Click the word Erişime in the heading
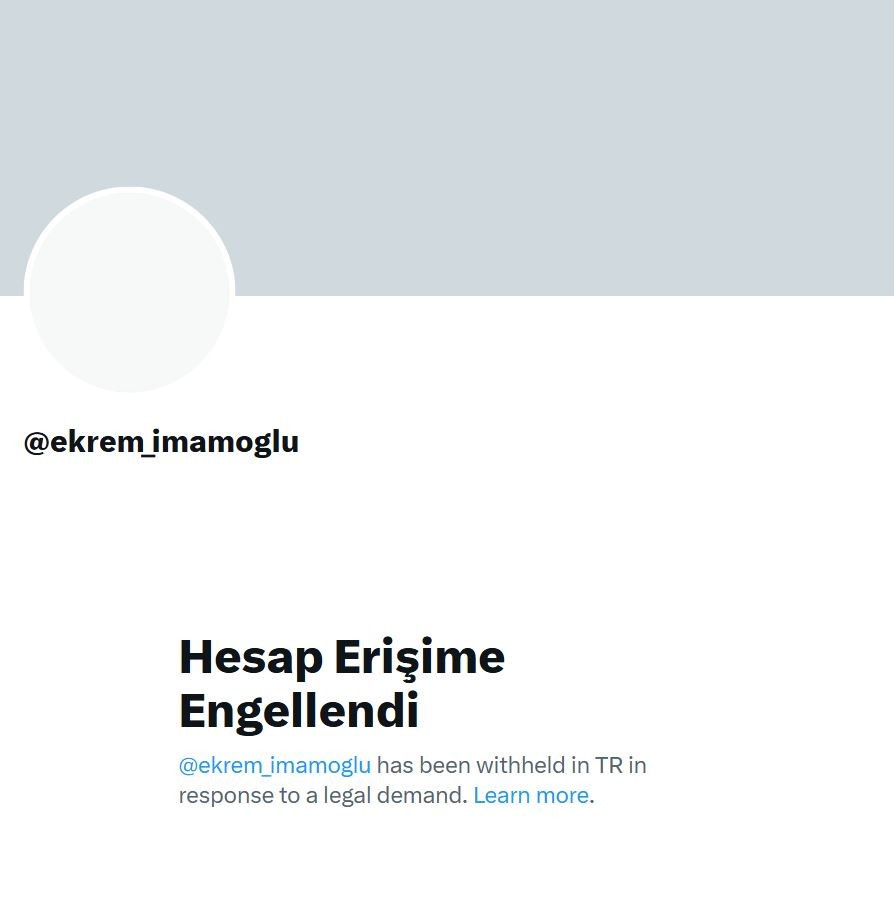Viewport: 894px width, 911px height. [x=419, y=658]
